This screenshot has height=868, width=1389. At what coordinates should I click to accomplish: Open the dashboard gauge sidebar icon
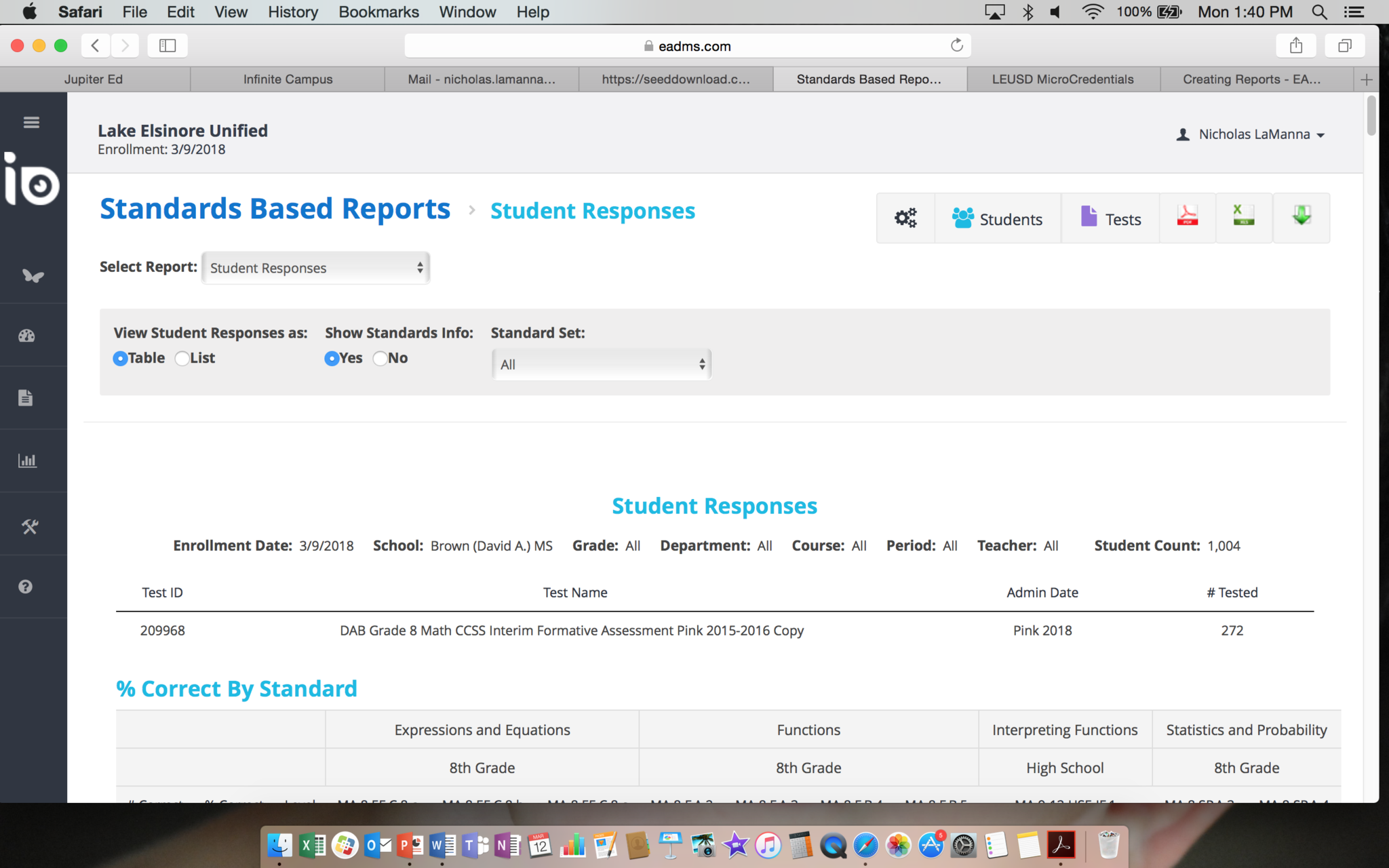click(x=27, y=336)
